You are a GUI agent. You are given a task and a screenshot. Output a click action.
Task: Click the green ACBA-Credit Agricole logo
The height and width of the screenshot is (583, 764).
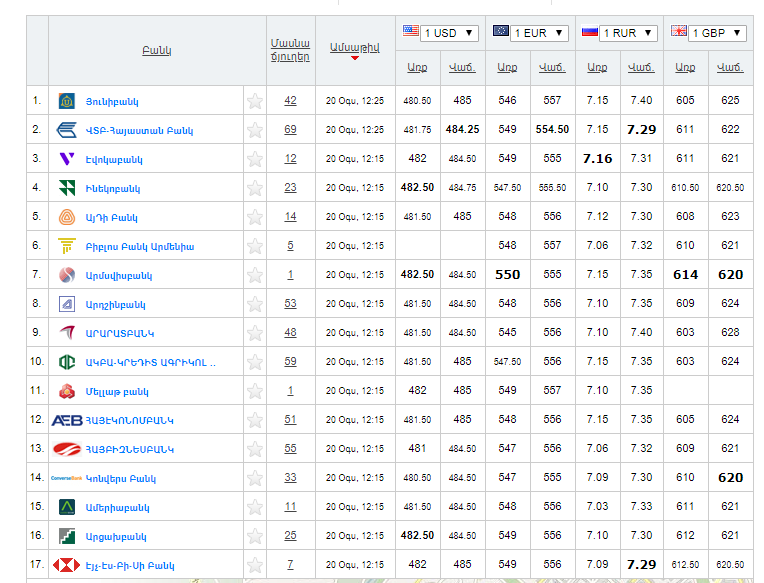coord(67,362)
